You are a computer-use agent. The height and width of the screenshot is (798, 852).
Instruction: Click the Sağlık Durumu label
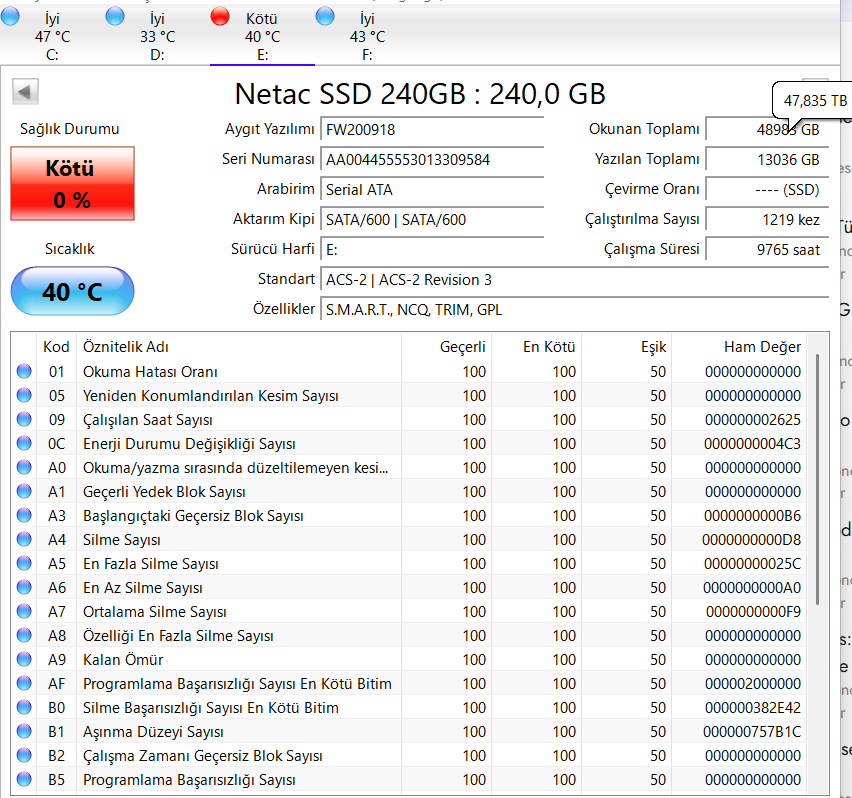point(70,129)
